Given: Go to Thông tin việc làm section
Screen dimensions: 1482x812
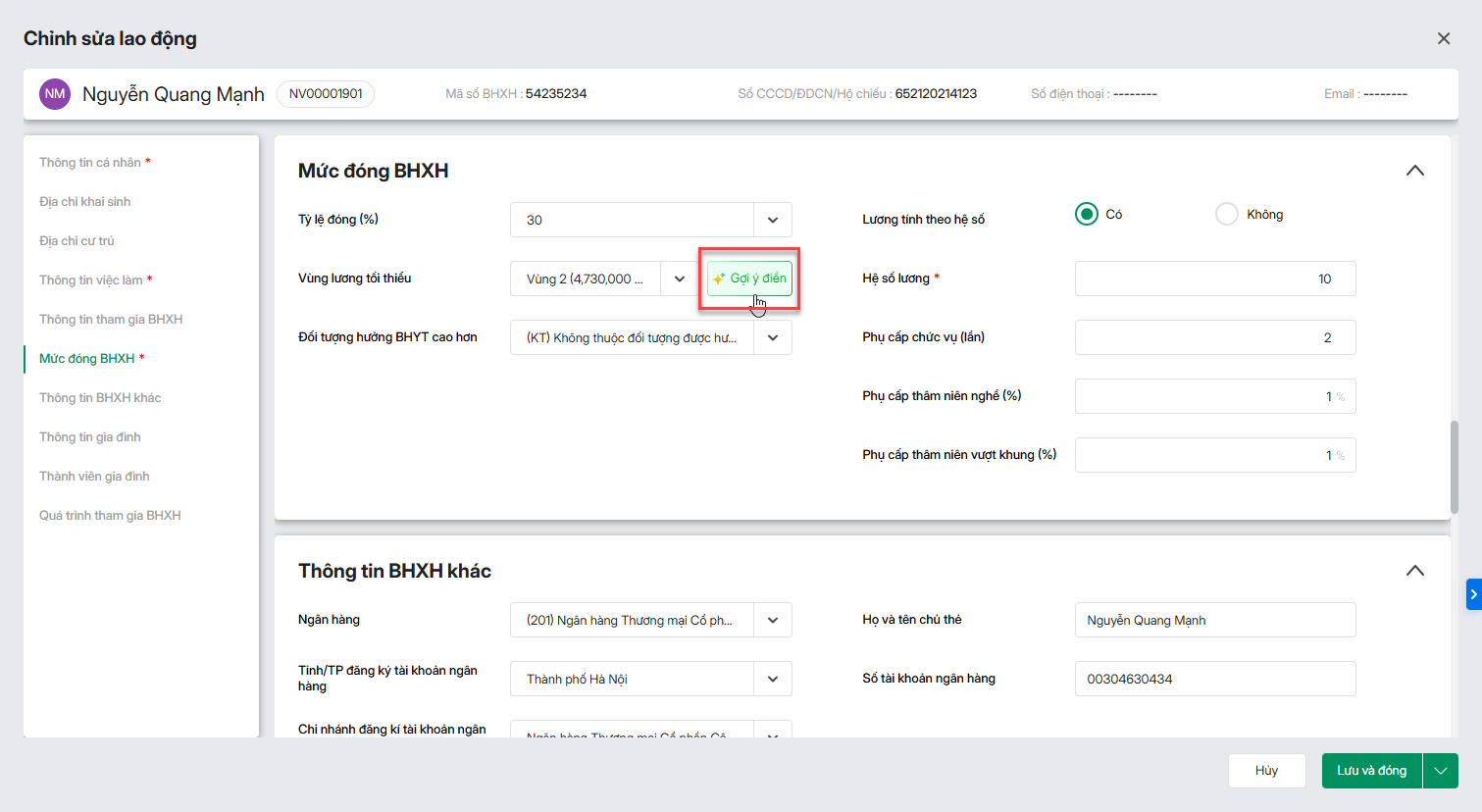Looking at the screenshot, I should (x=91, y=280).
